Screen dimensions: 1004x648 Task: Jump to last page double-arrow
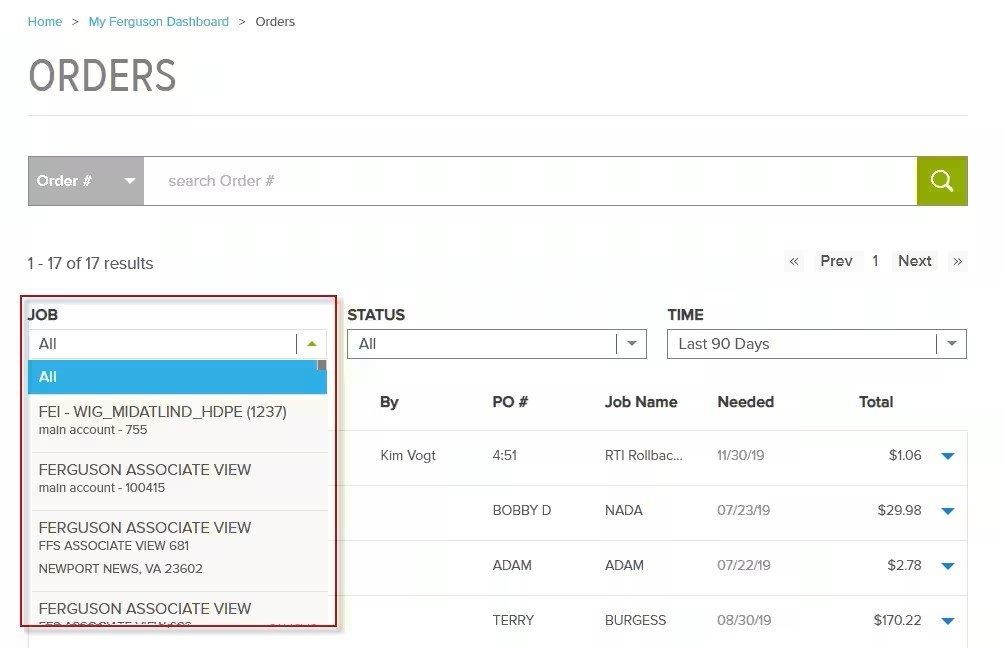[x=957, y=261]
